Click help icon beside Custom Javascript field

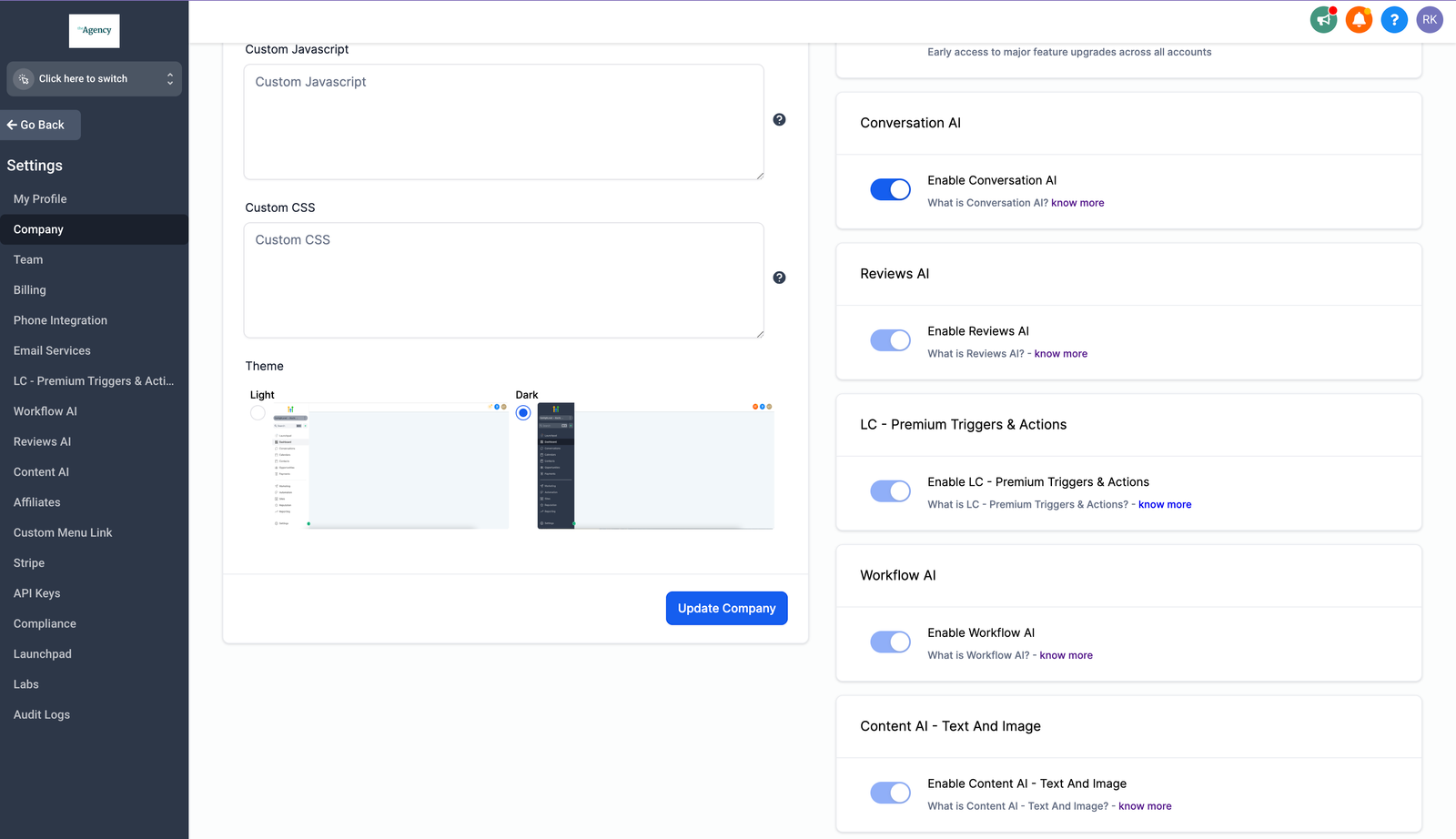779,120
